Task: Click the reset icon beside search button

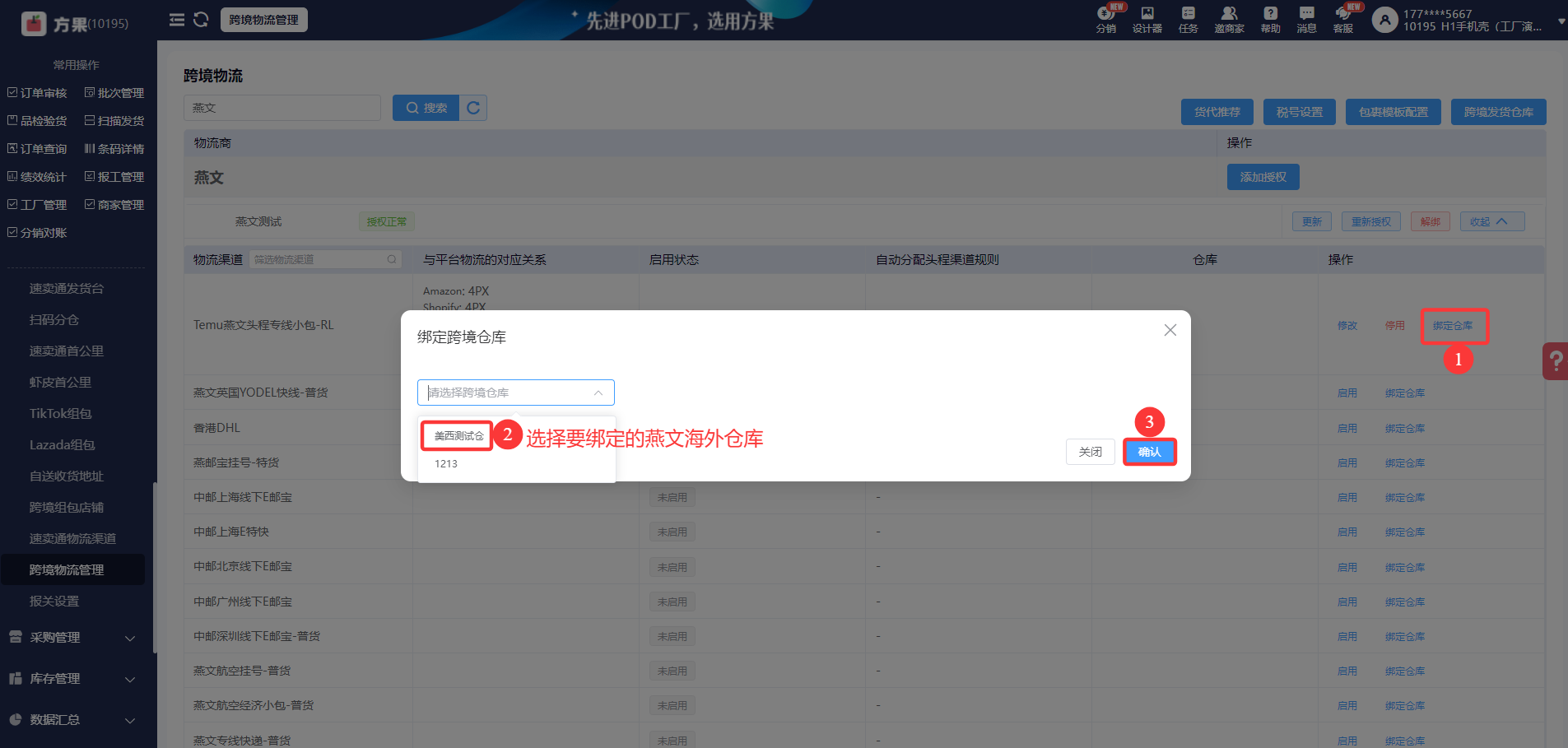Action: 473,108
